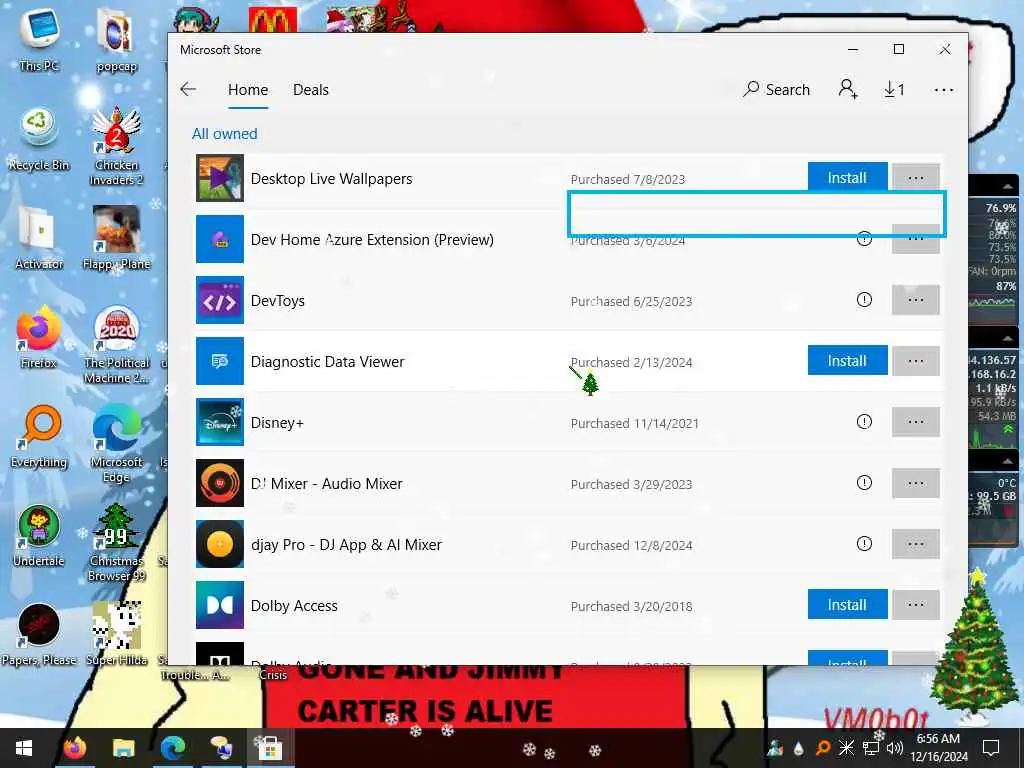Open more options for Desktop Live Wallpapers
The height and width of the screenshot is (768, 1024).
(916, 178)
